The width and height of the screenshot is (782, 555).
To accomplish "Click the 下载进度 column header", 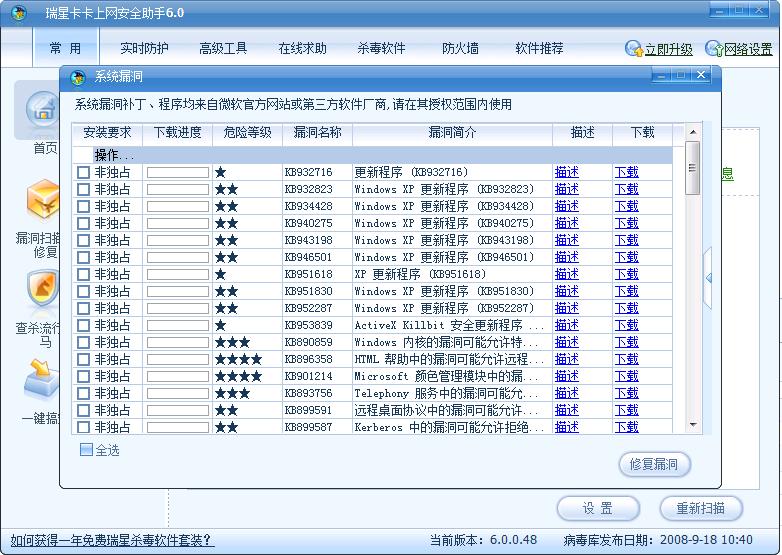I will point(178,133).
